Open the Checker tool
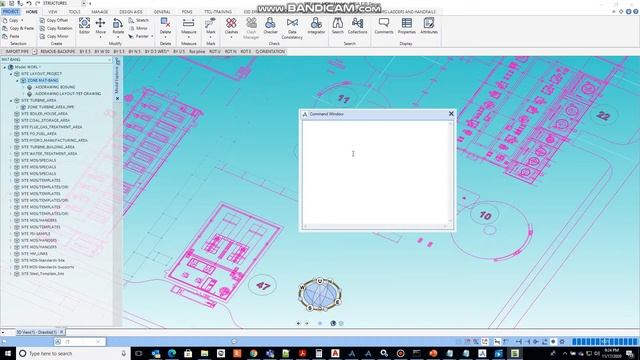The width and height of the screenshot is (640, 360). tap(270, 26)
